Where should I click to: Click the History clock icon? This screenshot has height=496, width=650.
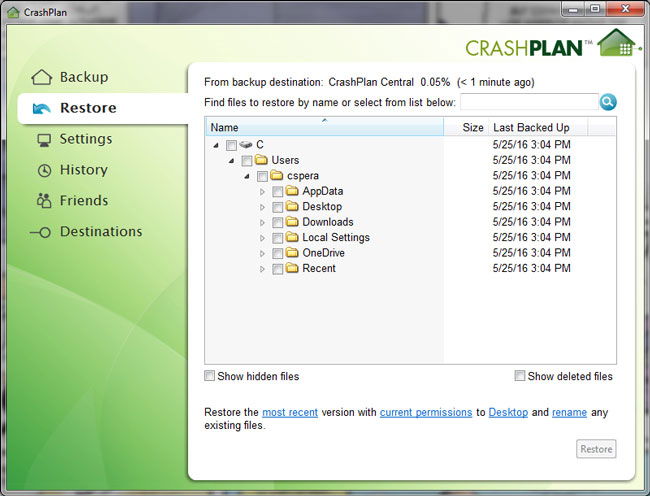click(x=44, y=170)
